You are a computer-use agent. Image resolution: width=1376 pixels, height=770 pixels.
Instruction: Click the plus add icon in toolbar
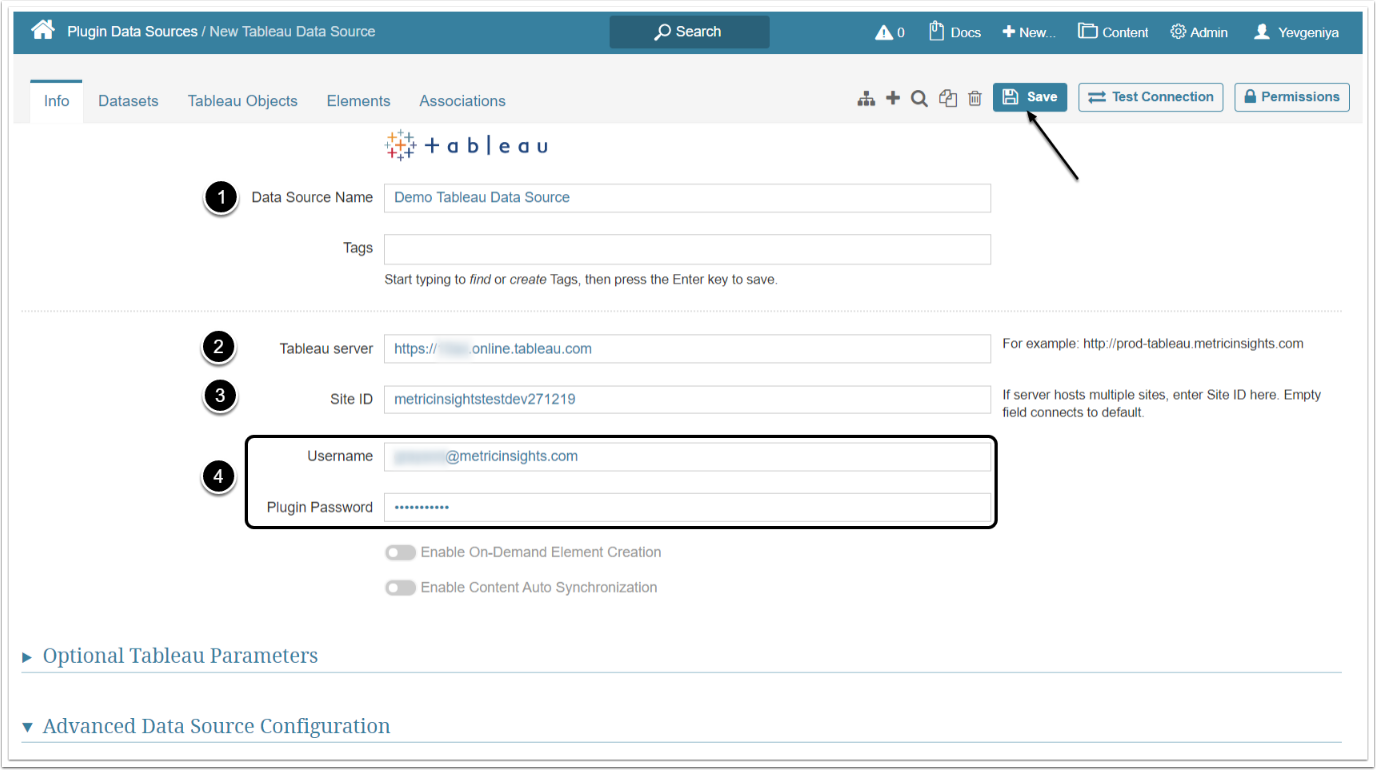[893, 98]
